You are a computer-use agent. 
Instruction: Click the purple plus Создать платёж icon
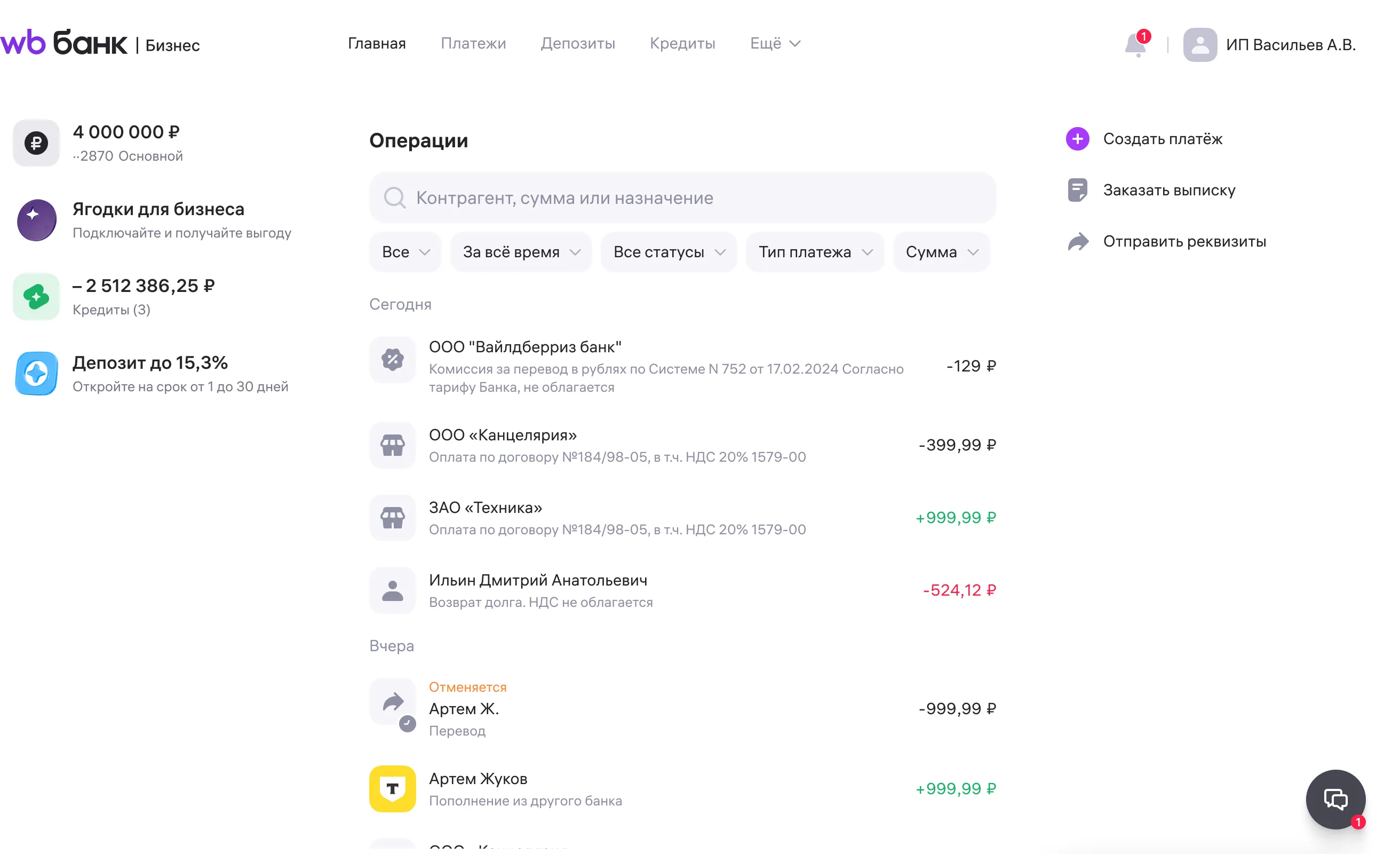click(x=1077, y=139)
